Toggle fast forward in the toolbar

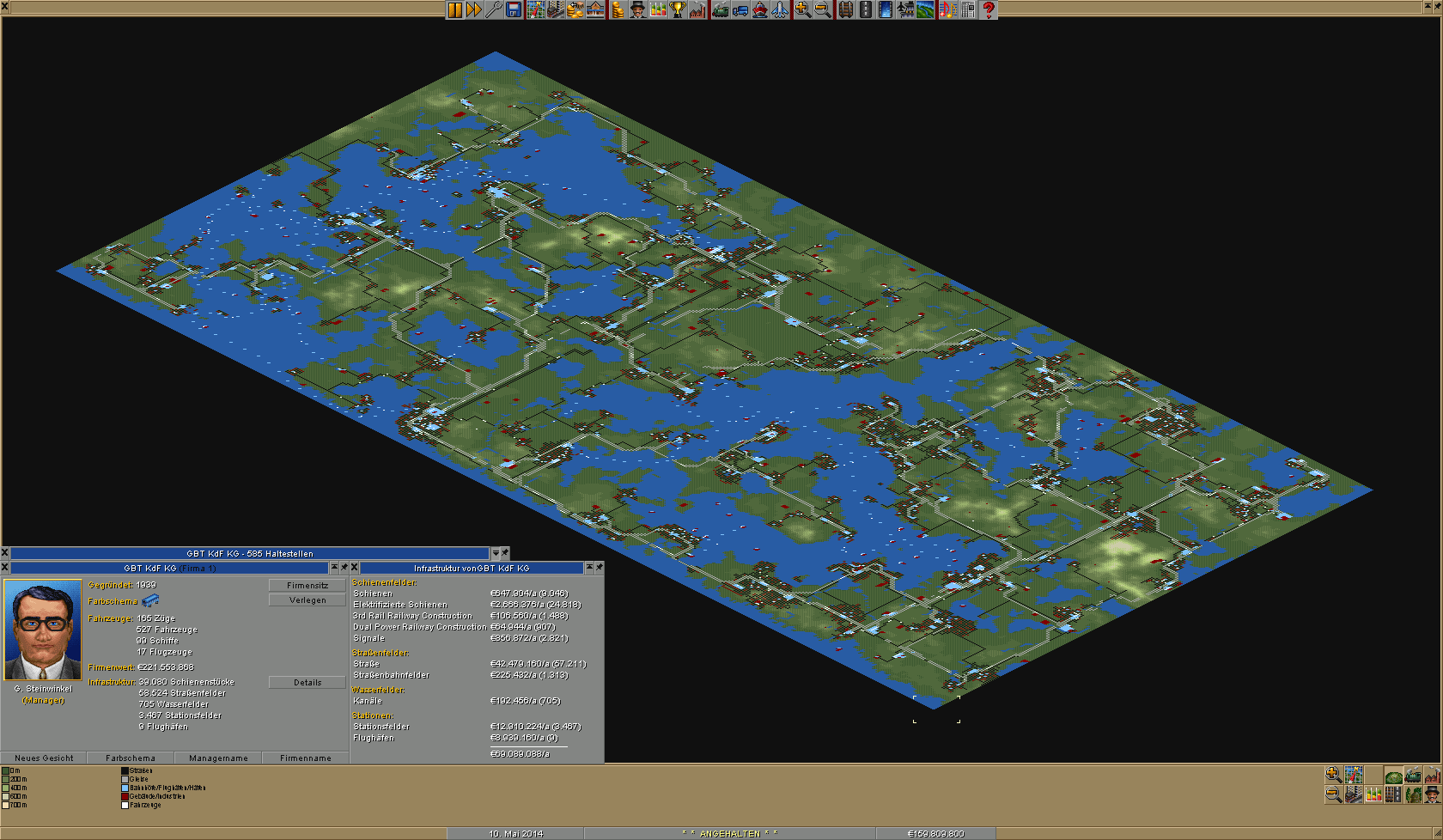tap(474, 9)
